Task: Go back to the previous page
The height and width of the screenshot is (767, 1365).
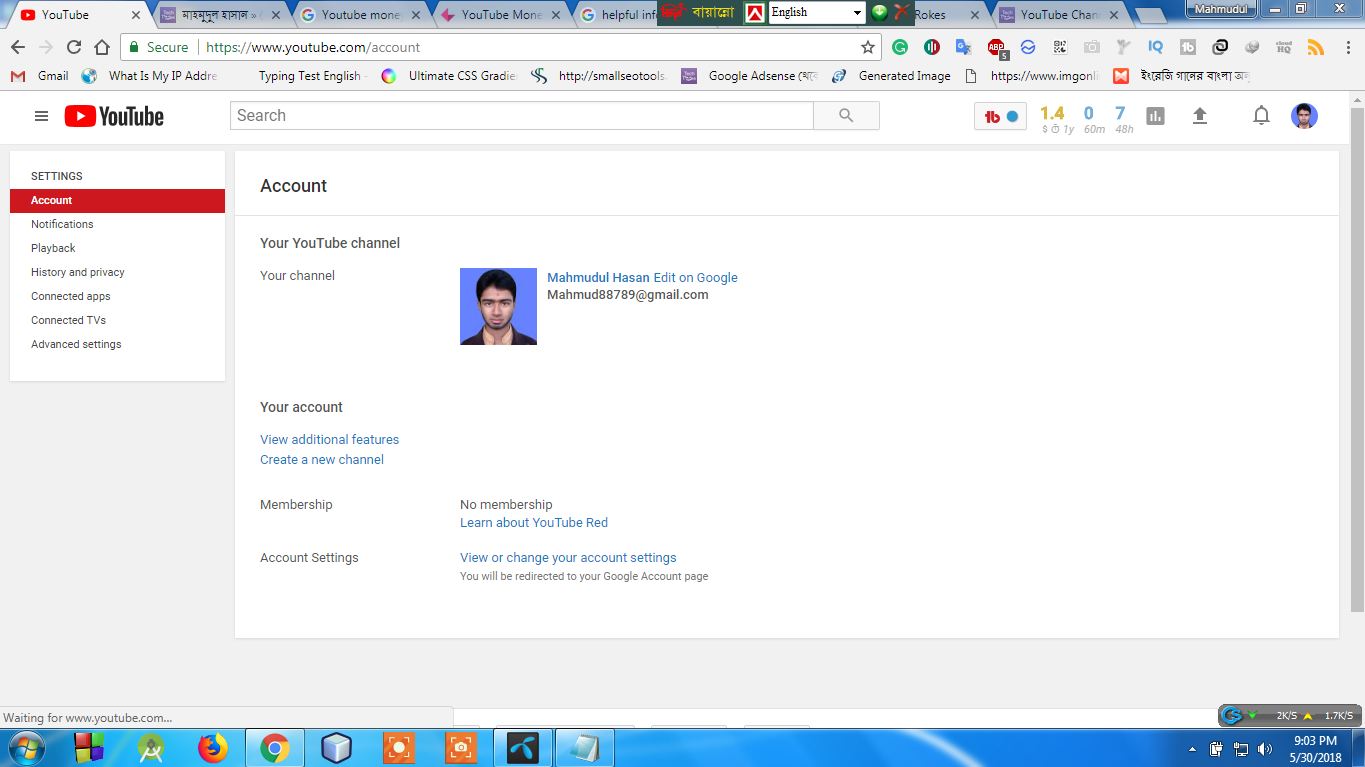Action: click(17, 47)
